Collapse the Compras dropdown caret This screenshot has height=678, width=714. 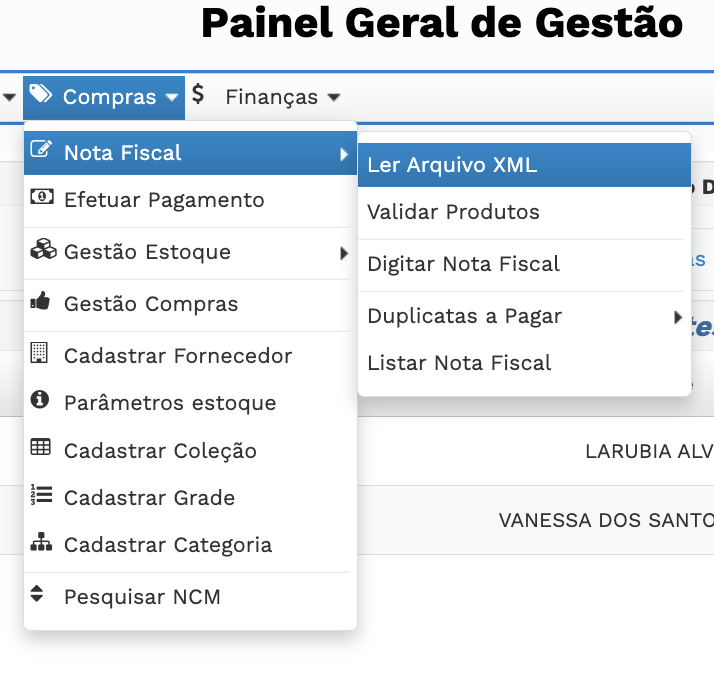click(x=172, y=98)
